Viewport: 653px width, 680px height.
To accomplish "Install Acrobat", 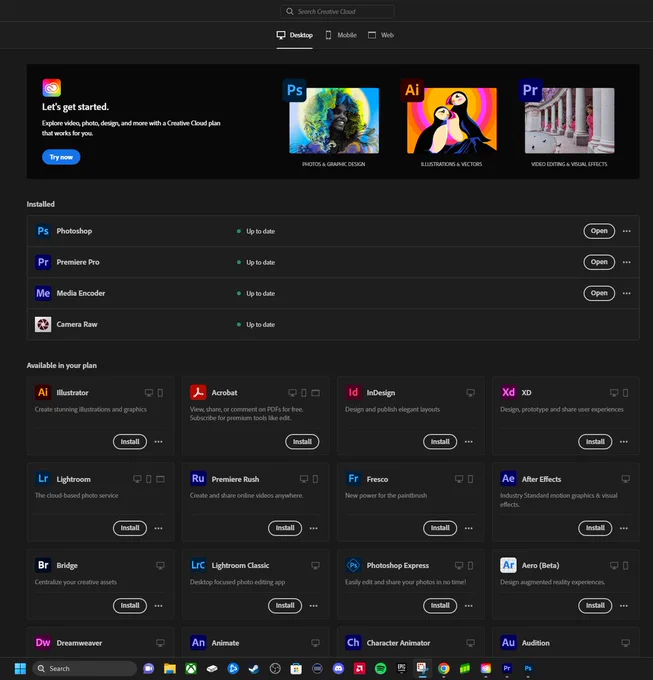I will pos(302,441).
